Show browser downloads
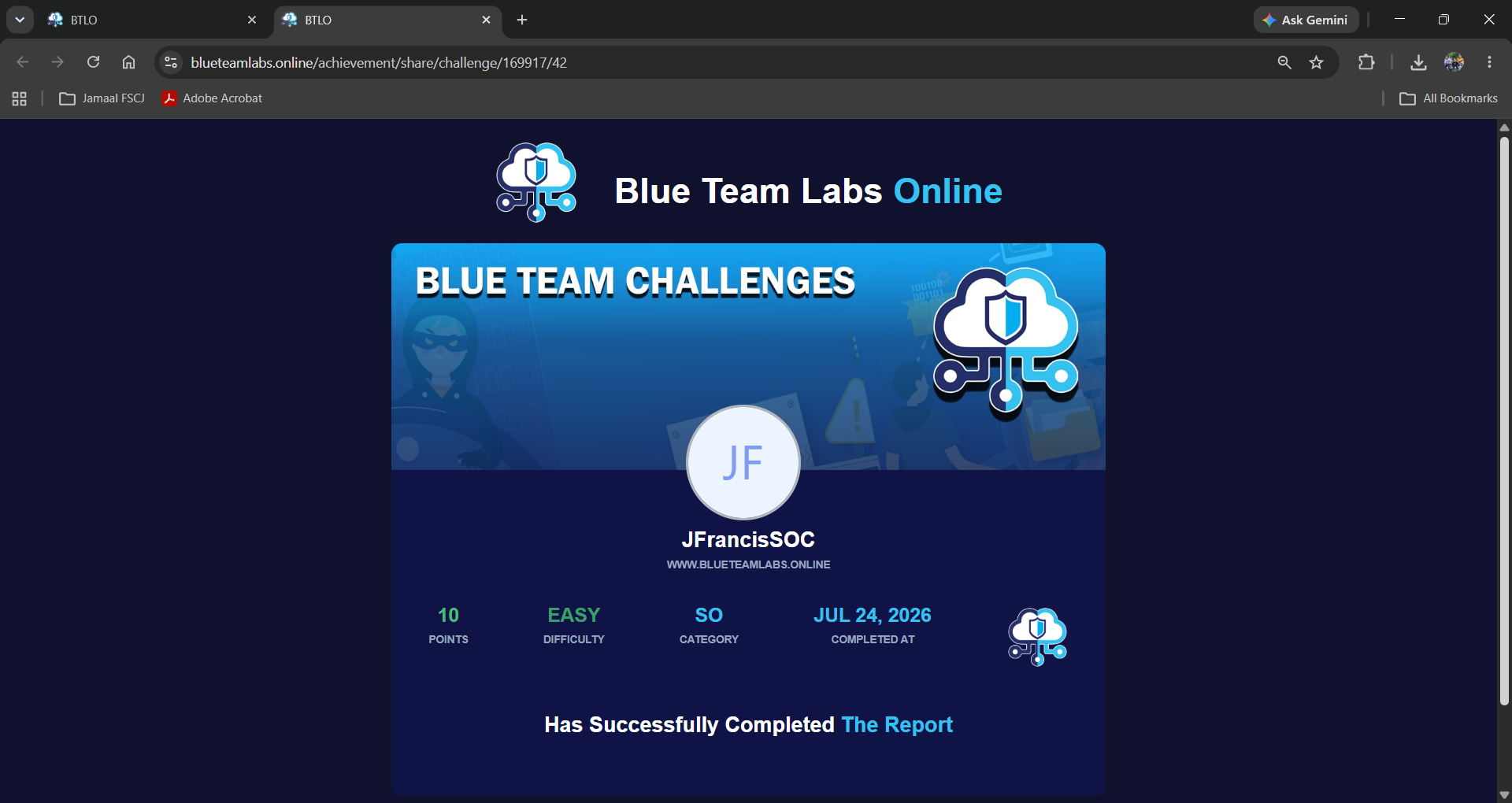Viewport: 1512px width, 803px height. [1418, 62]
